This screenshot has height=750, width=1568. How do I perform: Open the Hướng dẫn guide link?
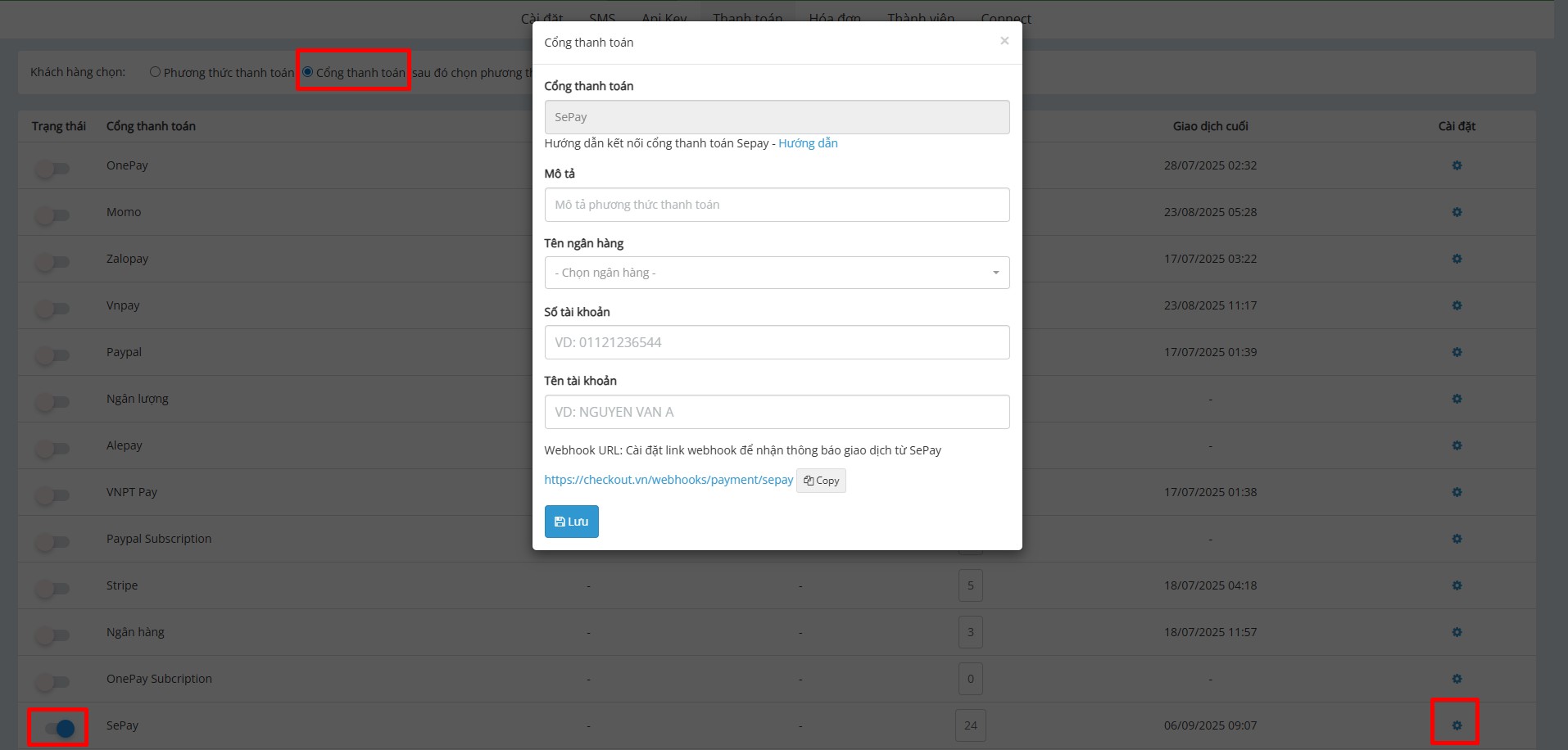point(808,143)
